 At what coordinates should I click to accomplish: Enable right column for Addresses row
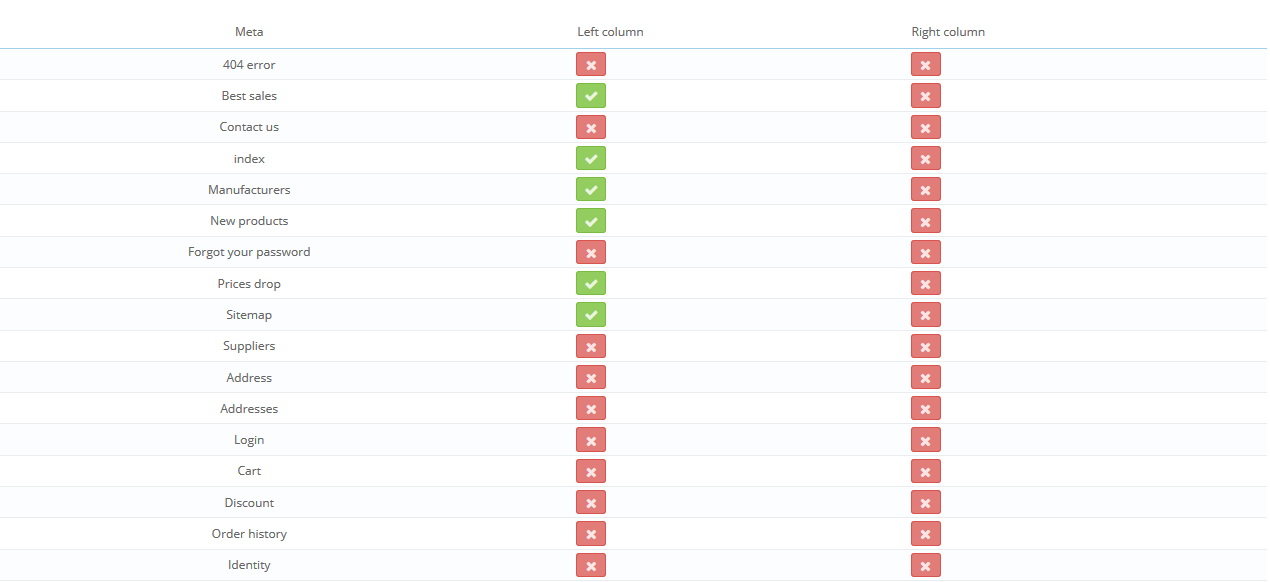click(x=926, y=409)
